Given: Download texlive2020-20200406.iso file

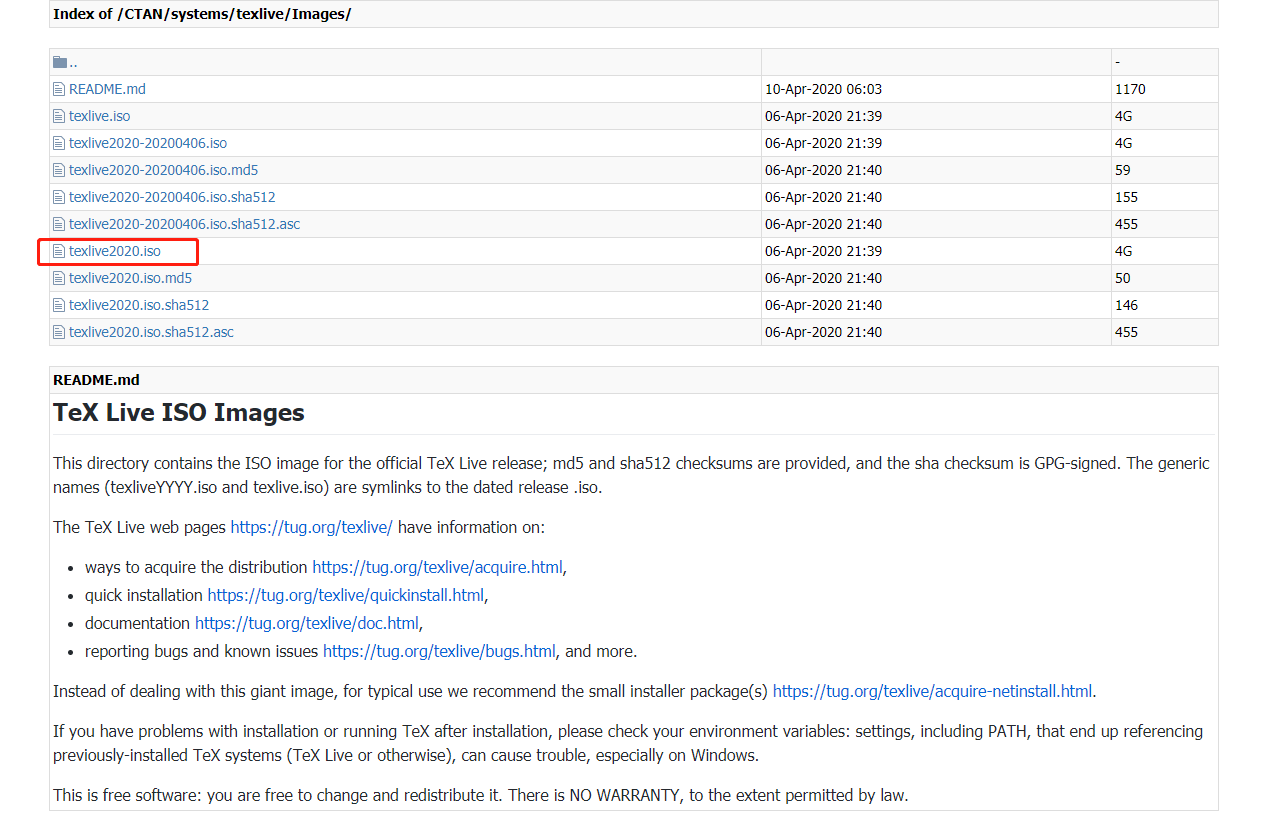Looking at the screenshot, I should [x=148, y=143].
